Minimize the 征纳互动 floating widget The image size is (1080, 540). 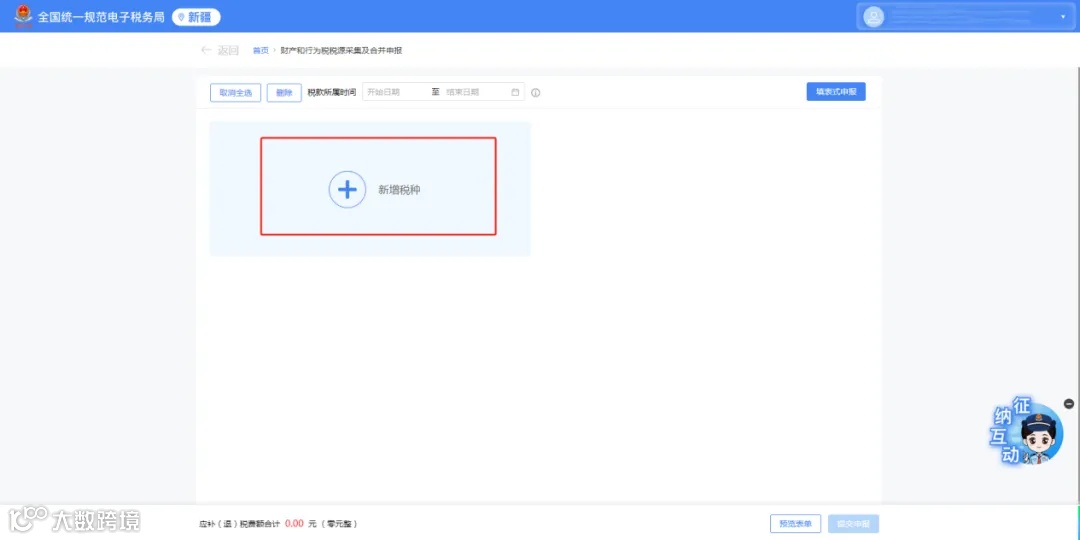[x=1069, y=404]
